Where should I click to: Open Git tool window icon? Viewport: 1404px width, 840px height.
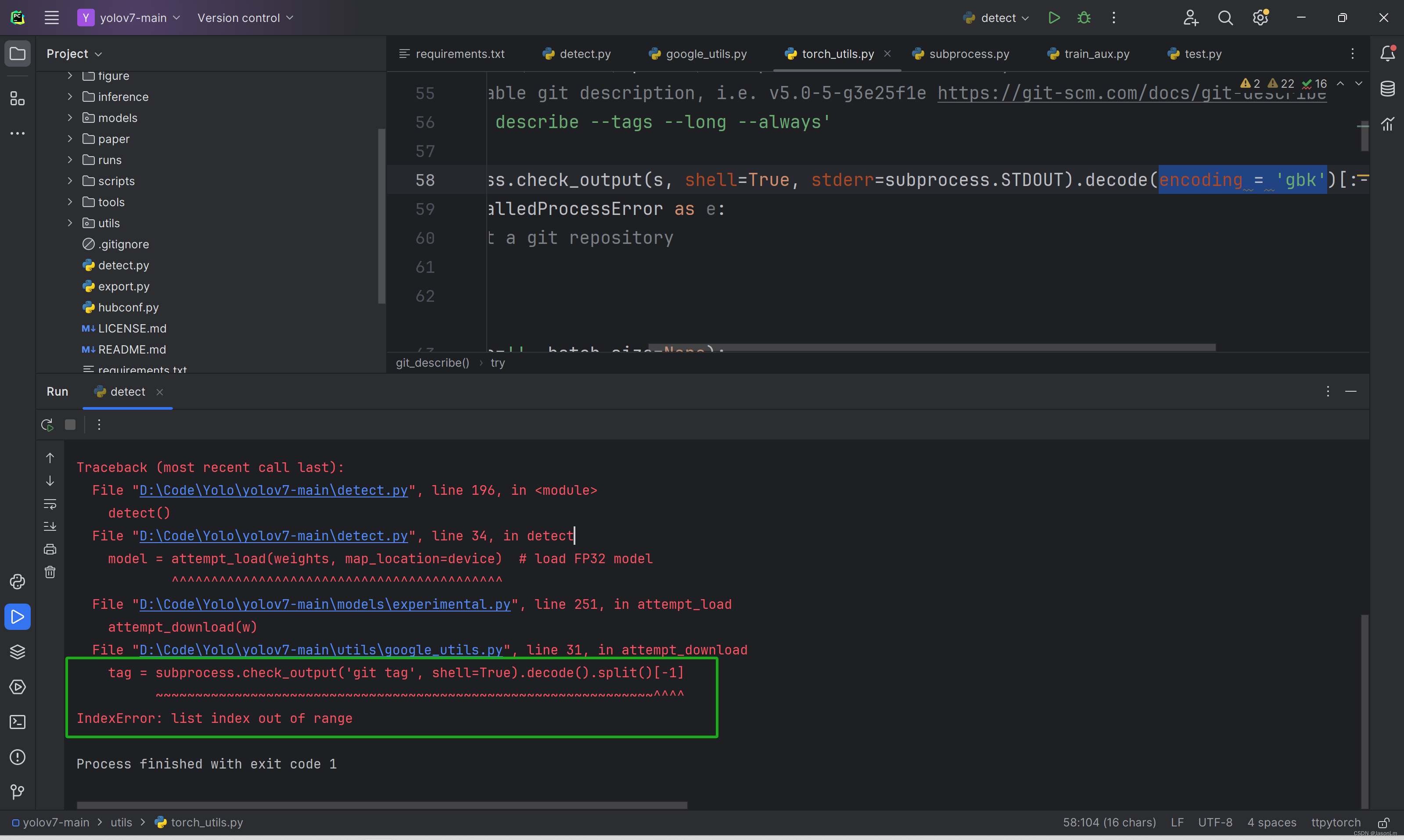(x=18, y=792)
